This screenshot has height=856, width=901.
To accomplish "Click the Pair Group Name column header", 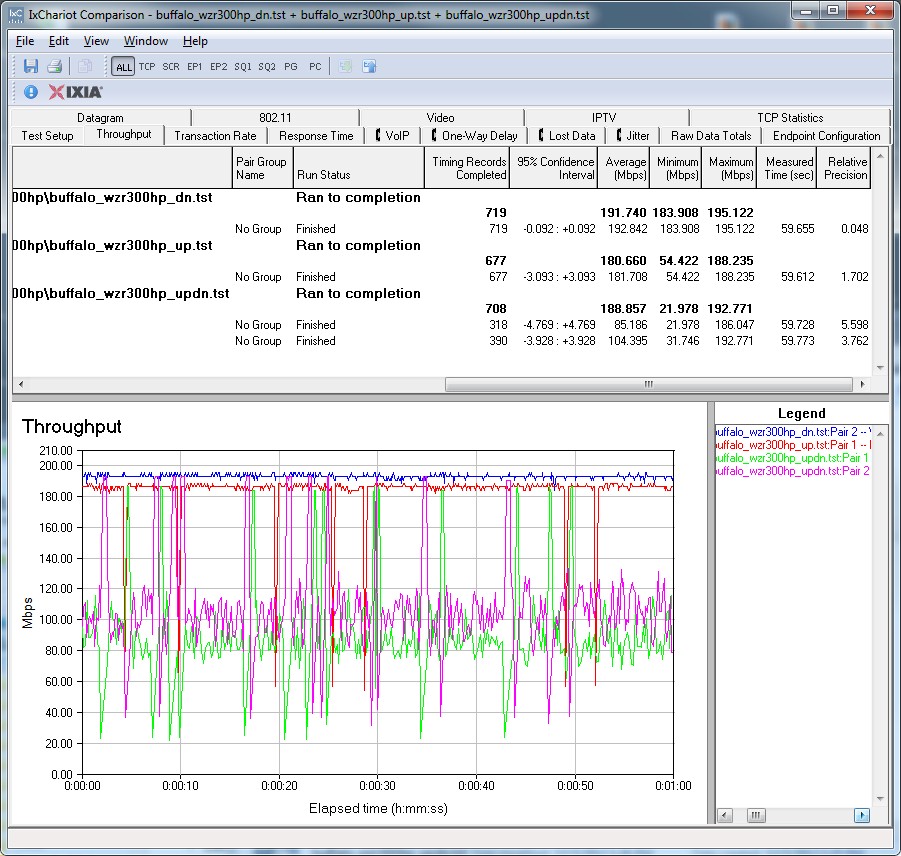I will tap(263, 168).
